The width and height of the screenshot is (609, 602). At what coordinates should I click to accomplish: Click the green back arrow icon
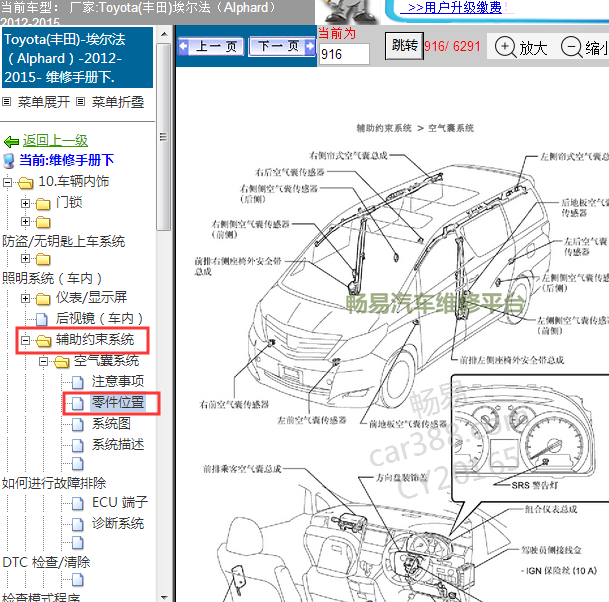pos(11,141)
